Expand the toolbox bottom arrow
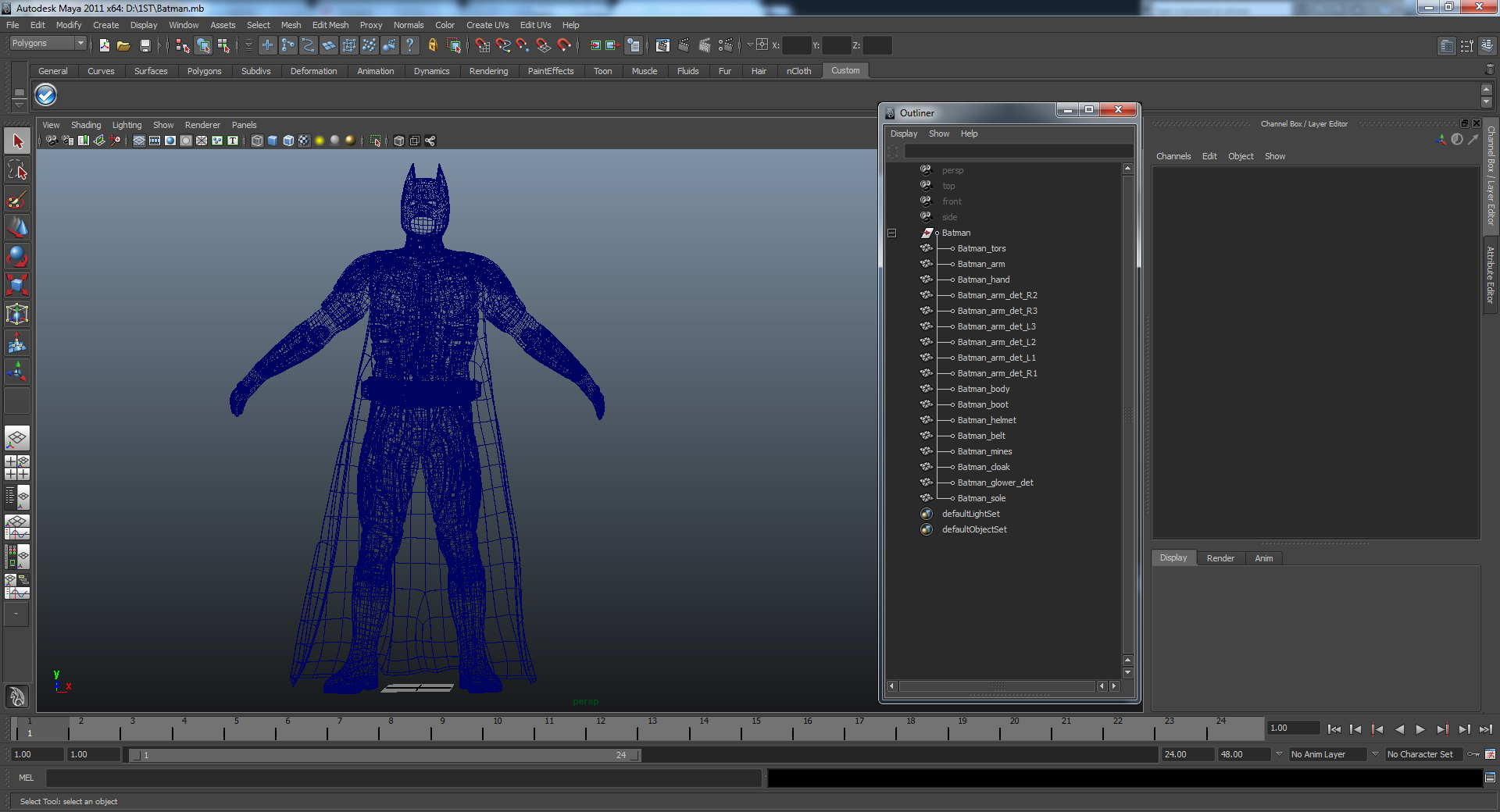Image resolution: width=1500 pixels, height=812 pixels. [x=16, y=614]
